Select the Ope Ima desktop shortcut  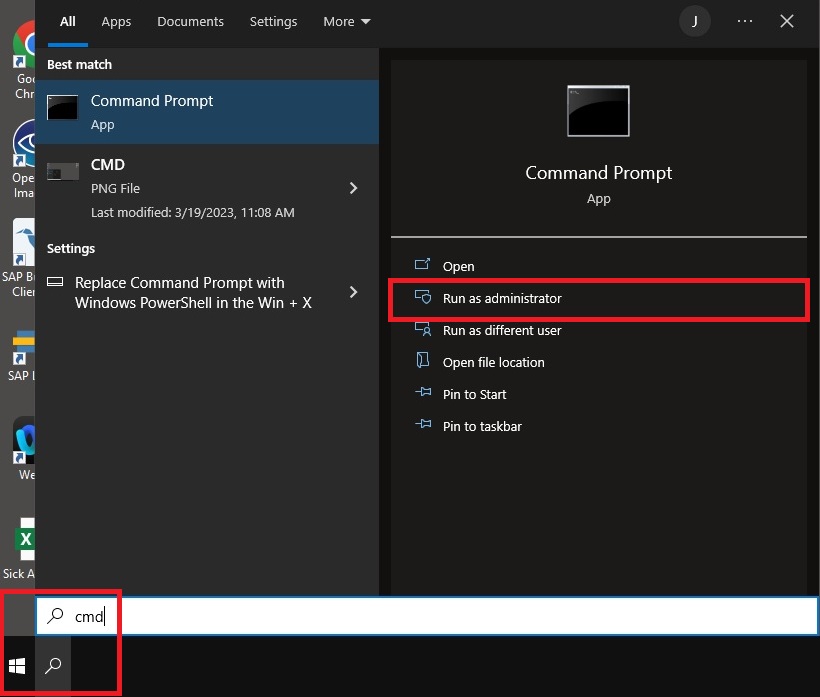click(24, 159)
